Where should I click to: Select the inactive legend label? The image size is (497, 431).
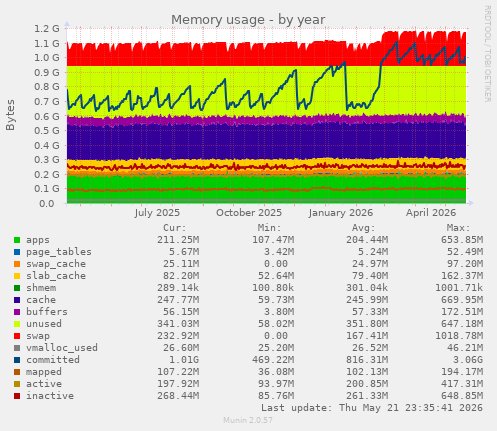[50, 396]
